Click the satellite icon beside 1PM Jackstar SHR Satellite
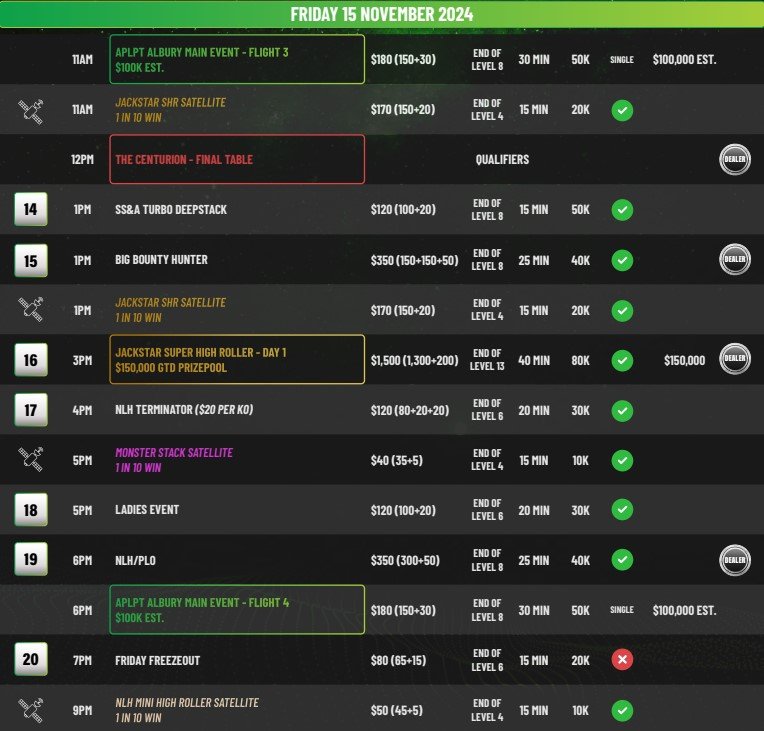Image resolution: width=764 pixels, height=731 pixels. coord(30,310)
